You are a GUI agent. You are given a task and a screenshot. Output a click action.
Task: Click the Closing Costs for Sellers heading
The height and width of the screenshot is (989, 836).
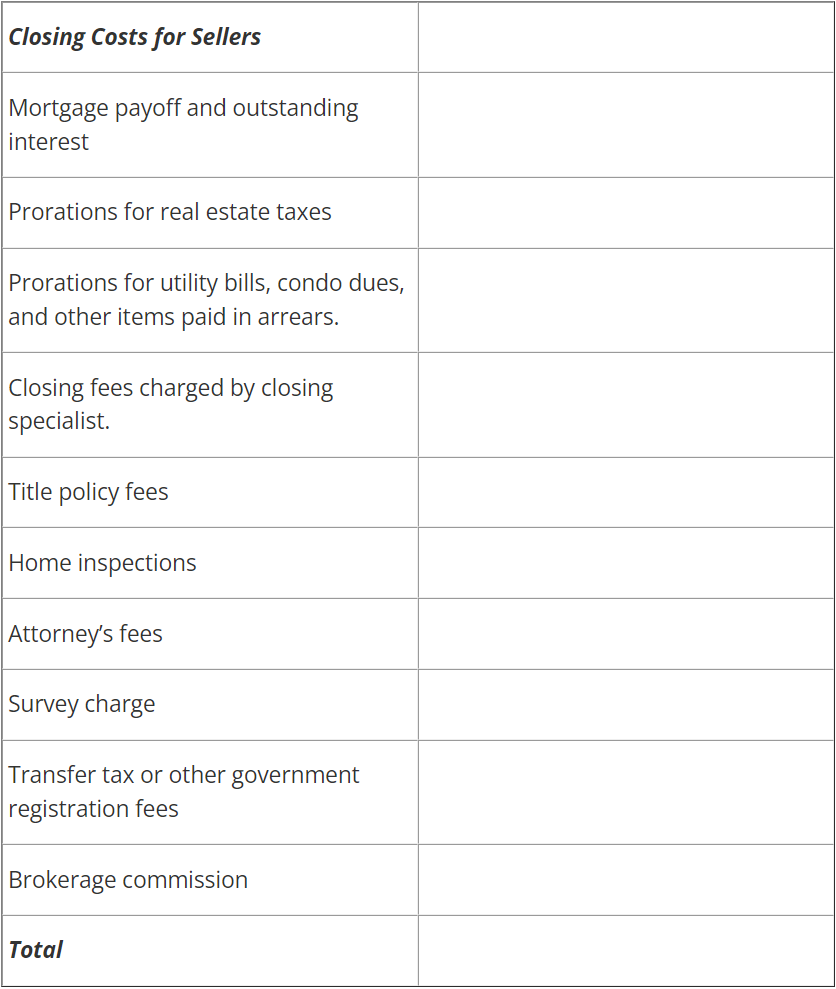134,37
